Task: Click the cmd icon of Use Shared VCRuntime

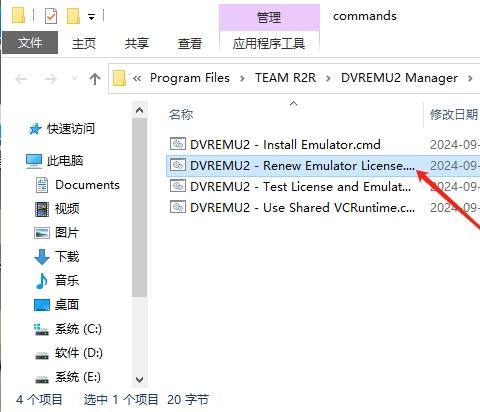Action: point(178,207)
